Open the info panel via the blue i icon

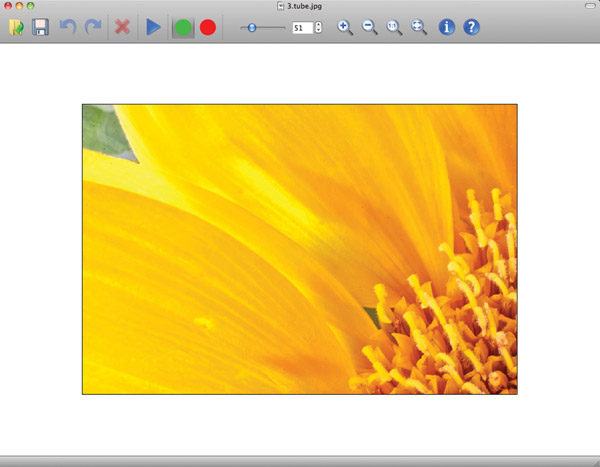pyautogui.click(x=447, y=27)
